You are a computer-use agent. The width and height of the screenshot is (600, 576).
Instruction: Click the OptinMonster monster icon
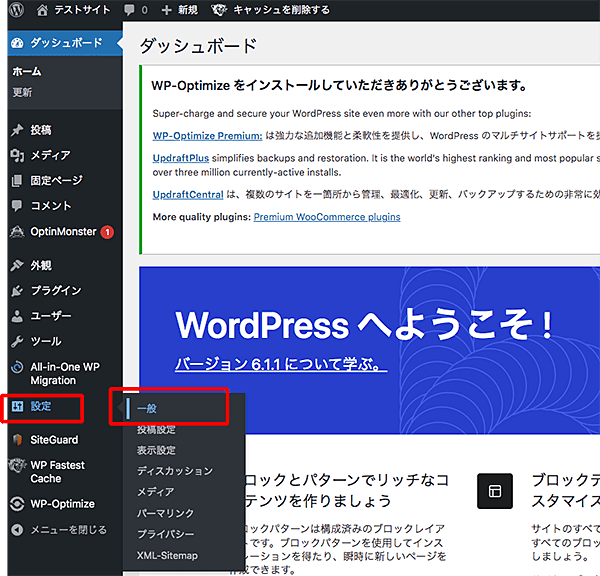pos(17,232)
